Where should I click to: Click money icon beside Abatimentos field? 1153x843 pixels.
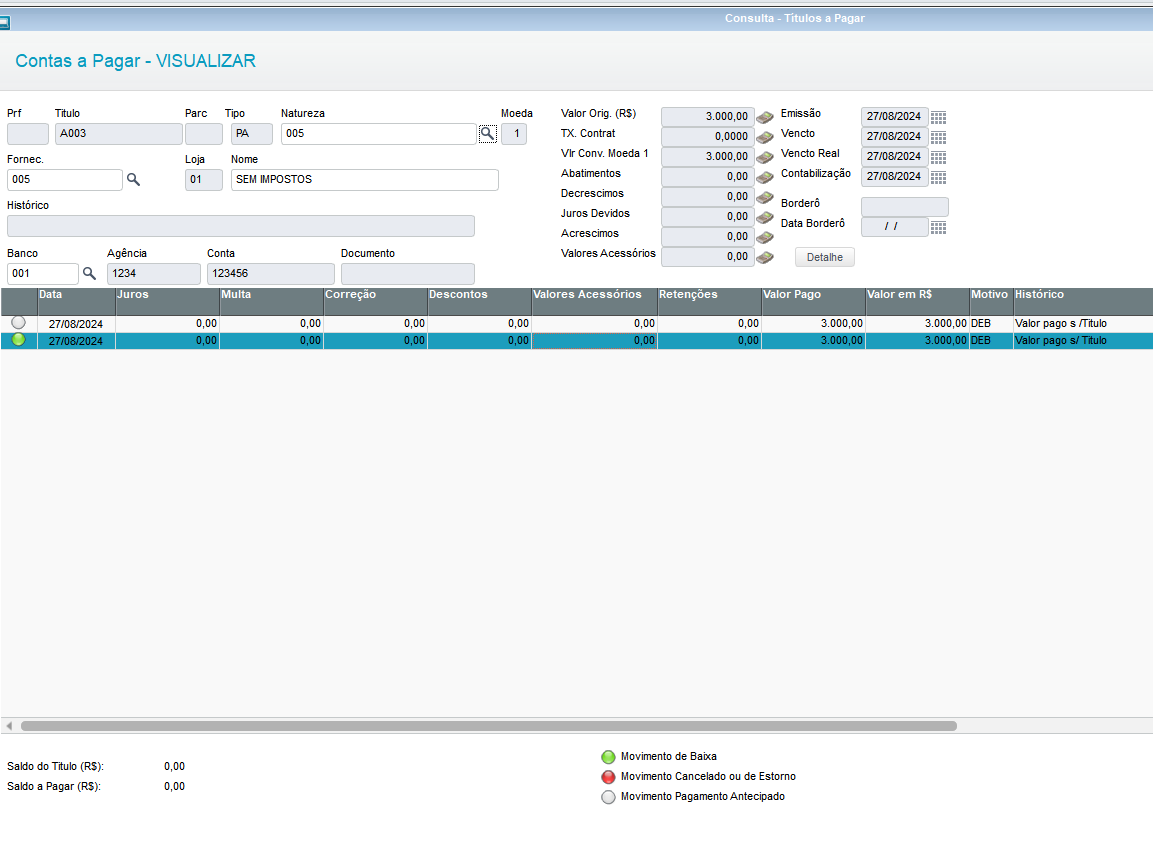pos(765,177)
